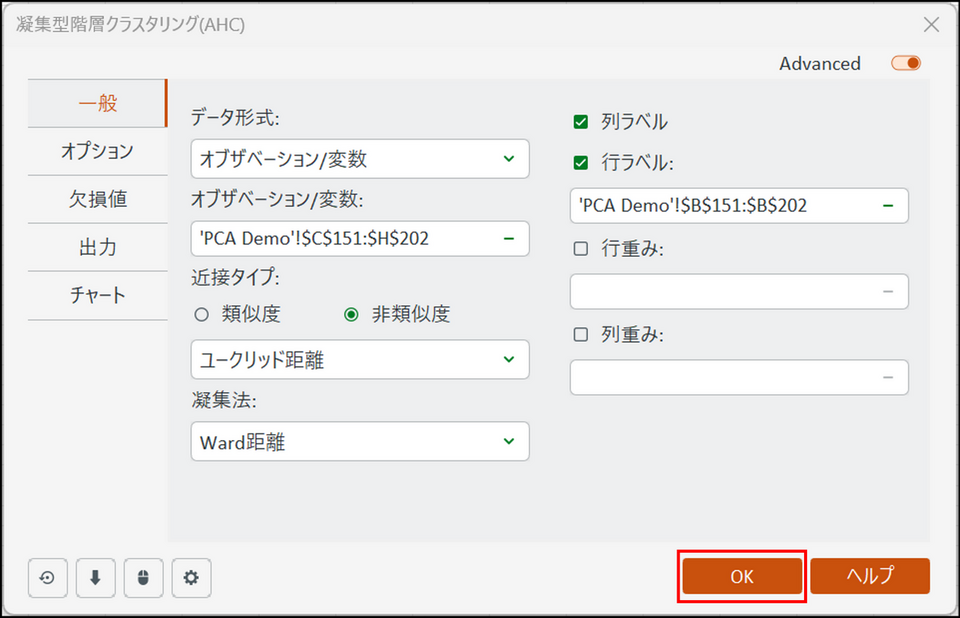Click the mouse selection mode icon
Viewport: 960px width, 618px height.
[143, 577]
